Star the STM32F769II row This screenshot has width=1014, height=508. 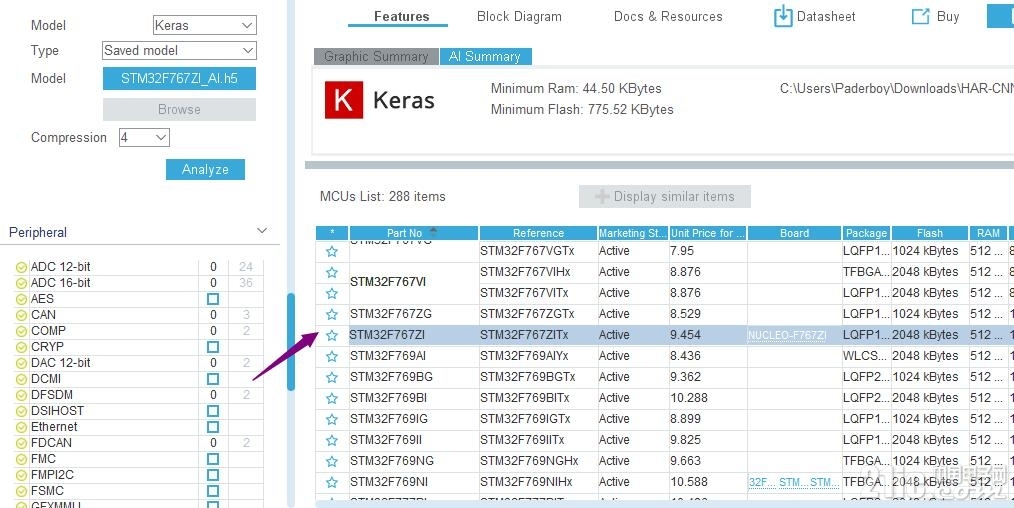[332, 440]
